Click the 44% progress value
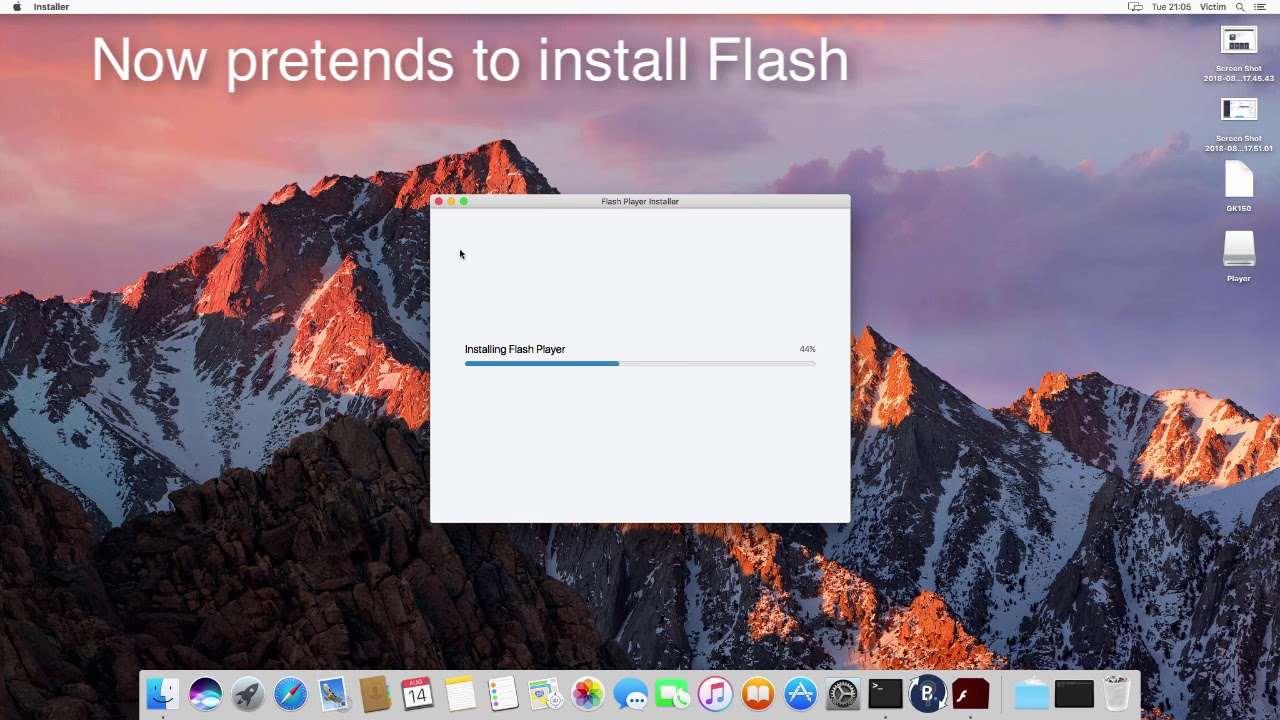The width and height of the screenshot is (1280, 720). (x=807, y=349)
